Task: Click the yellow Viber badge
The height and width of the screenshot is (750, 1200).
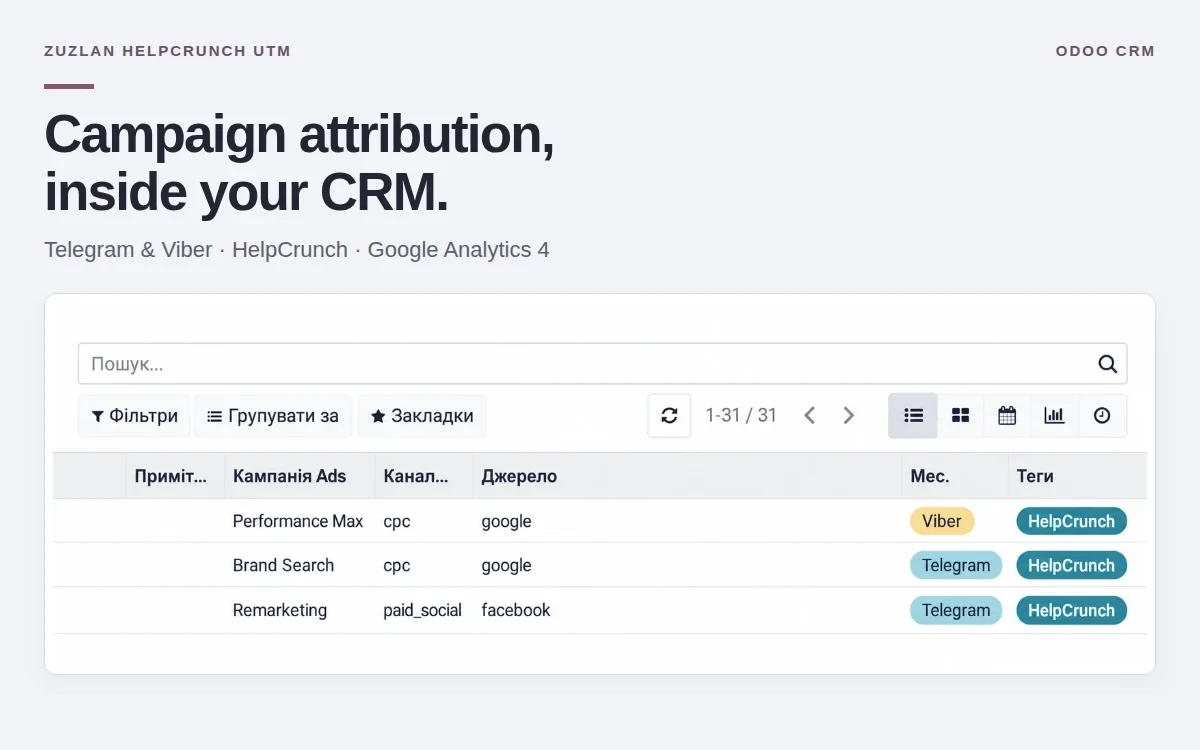Action: point(942,521)
